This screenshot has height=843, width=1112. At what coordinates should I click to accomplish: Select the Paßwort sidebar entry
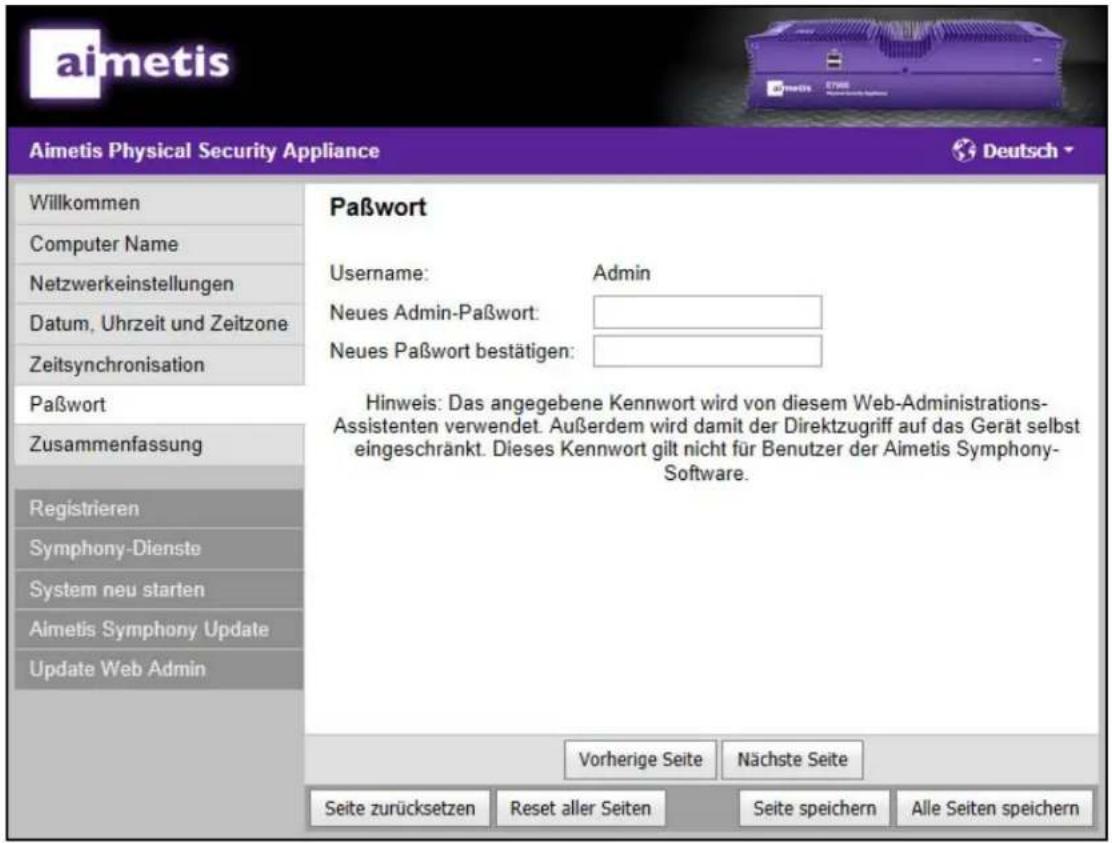point(159,405)
